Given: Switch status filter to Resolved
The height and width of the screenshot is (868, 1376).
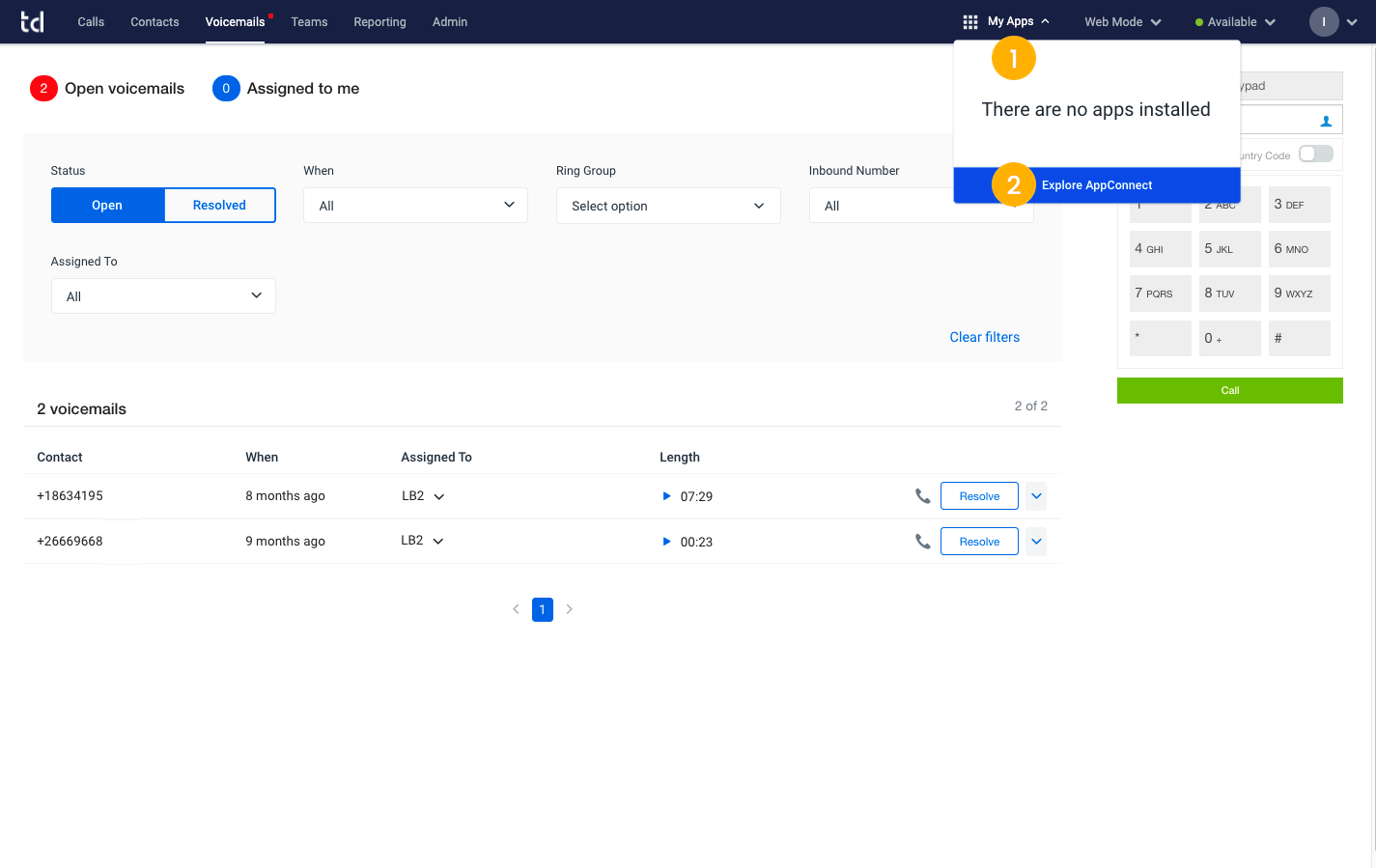Looking at the screenshot, I should [219, 206].
